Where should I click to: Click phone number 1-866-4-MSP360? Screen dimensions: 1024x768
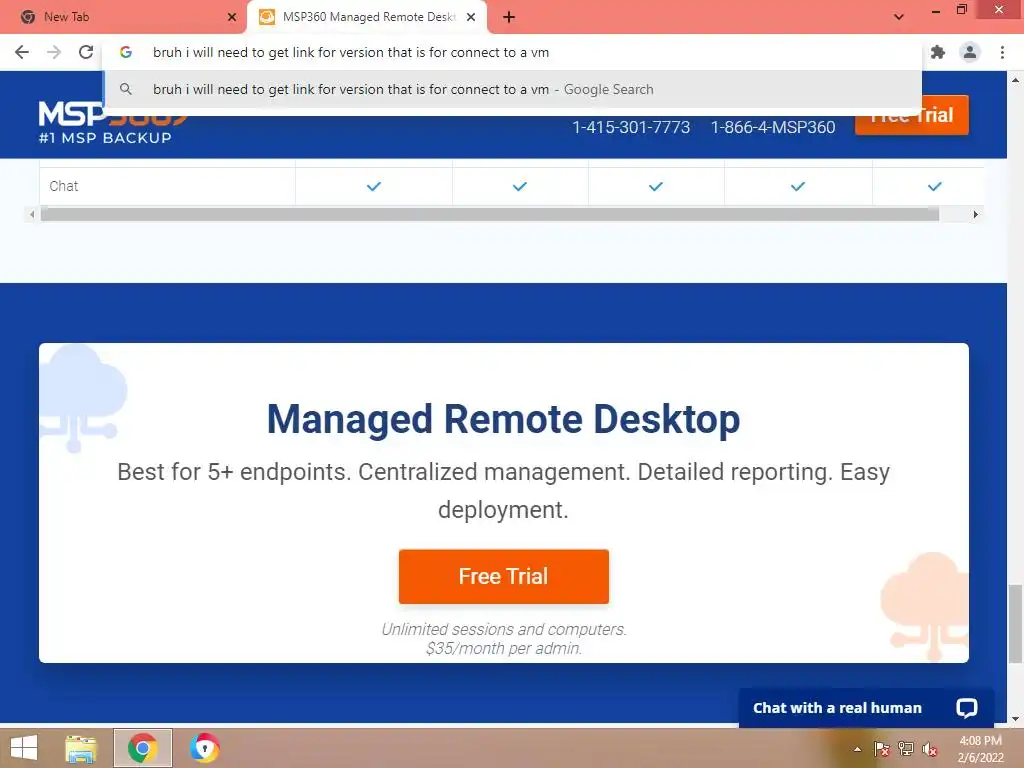(x=773, y=127)
